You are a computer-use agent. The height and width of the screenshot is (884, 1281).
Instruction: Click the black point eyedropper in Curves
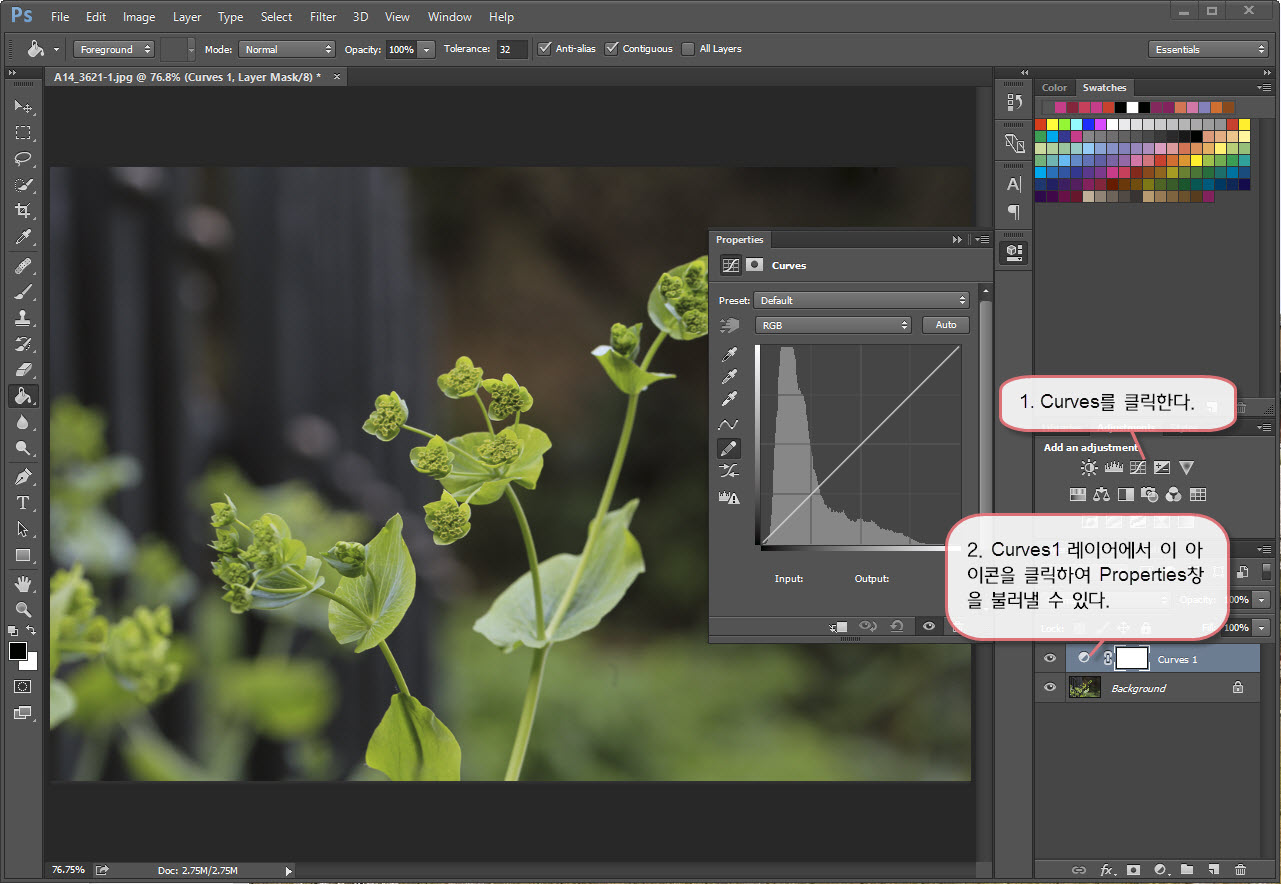click(730, 355)
